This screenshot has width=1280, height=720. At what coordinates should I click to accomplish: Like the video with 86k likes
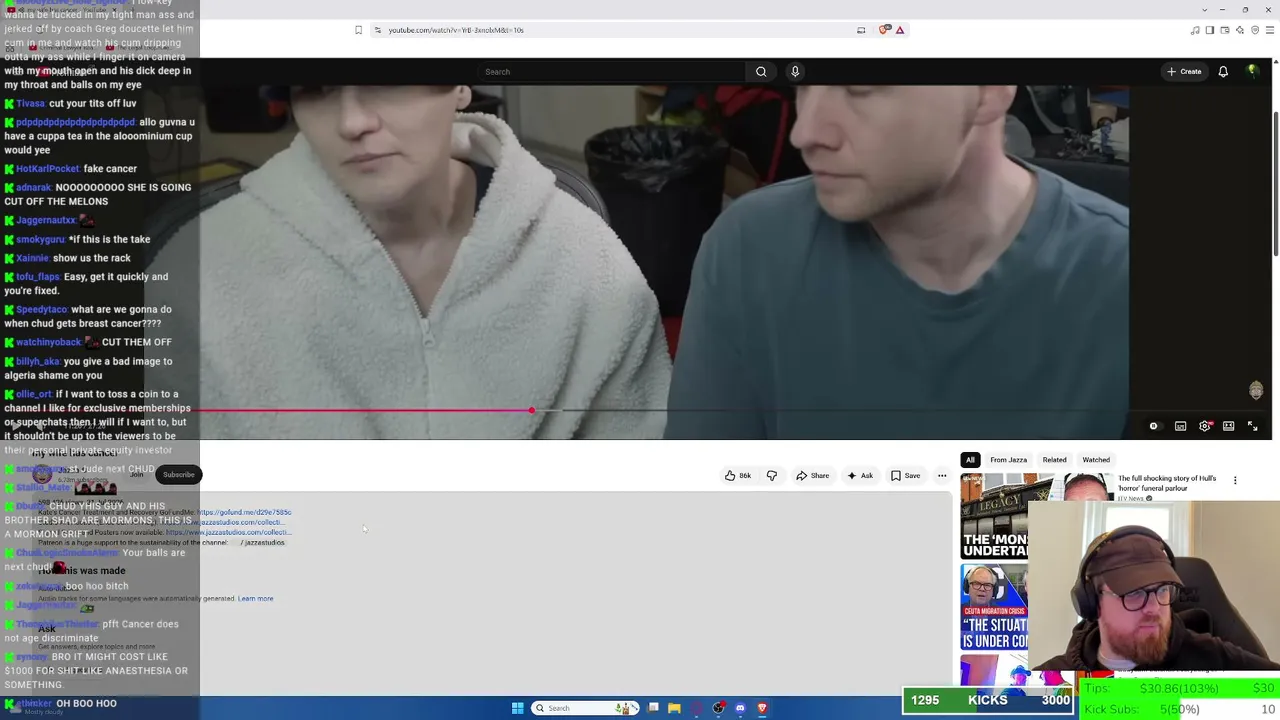click(738, 476)
